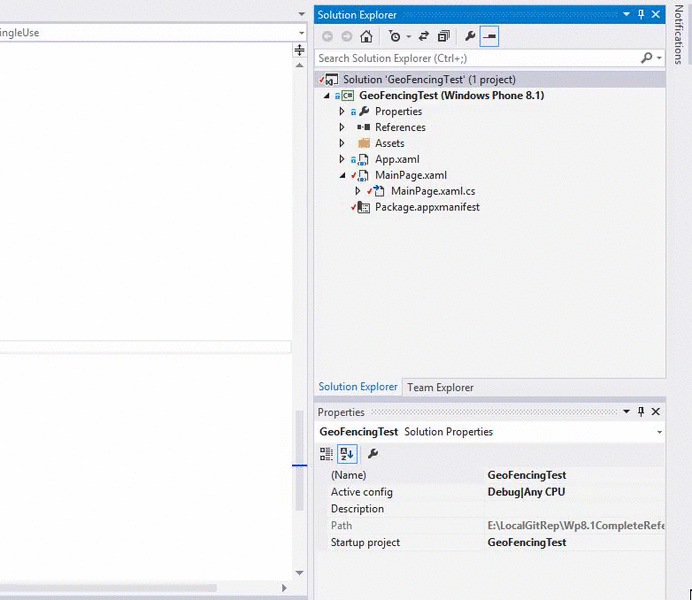Switch Properties grid to Categorized view

tap(327, 454)
